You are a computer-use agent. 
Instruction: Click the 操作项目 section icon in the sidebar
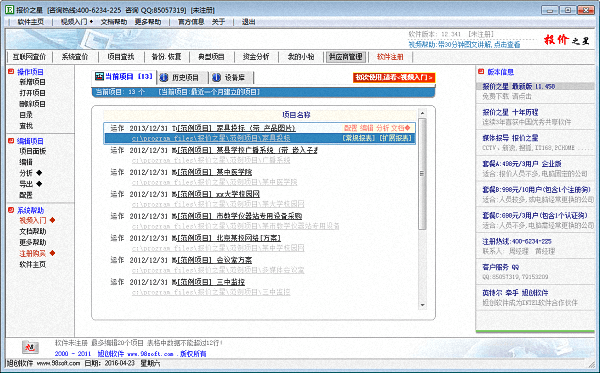pyautogui.click(x=11, y=72)
